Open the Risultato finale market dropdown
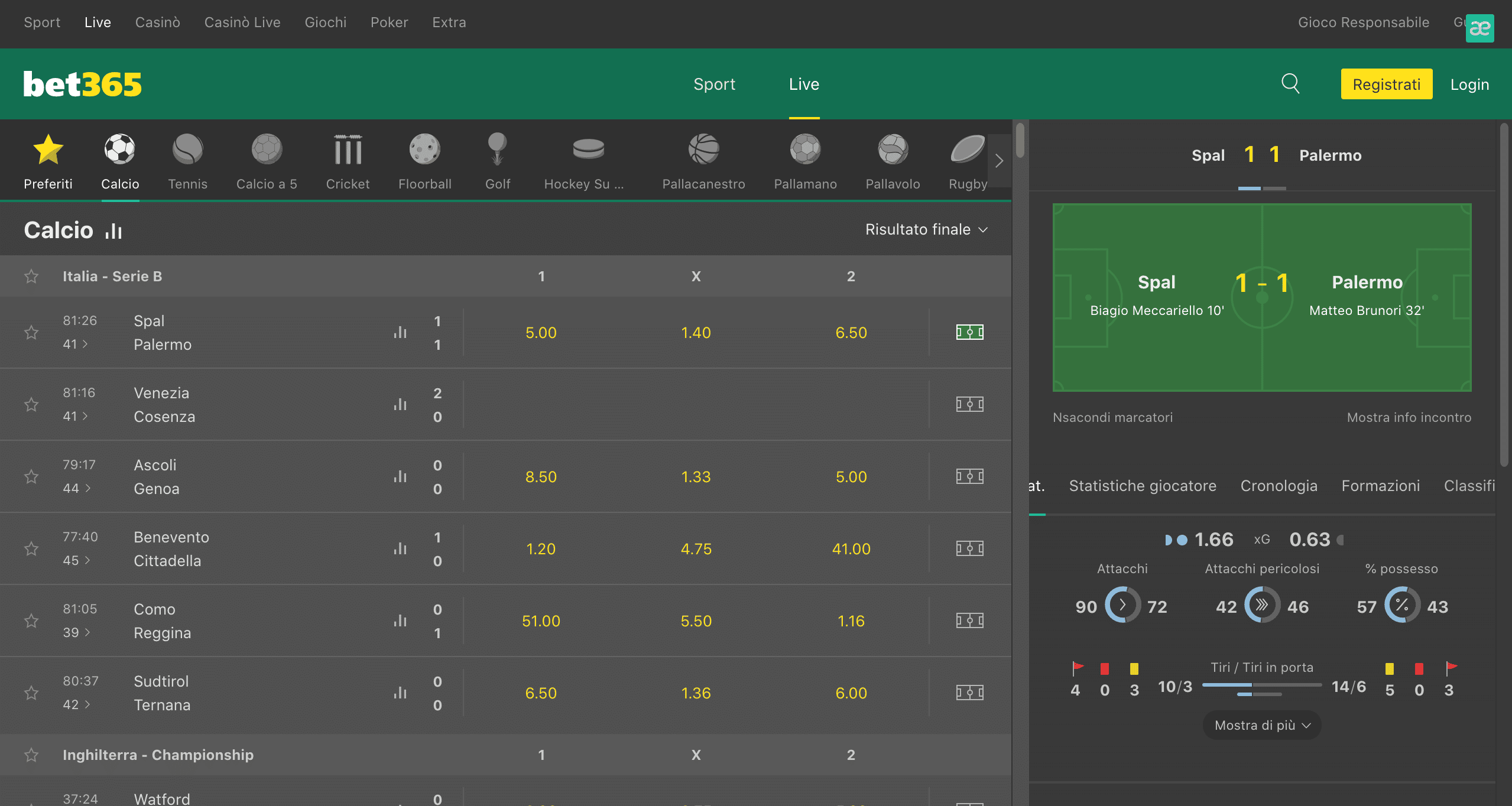 point(926,229)
